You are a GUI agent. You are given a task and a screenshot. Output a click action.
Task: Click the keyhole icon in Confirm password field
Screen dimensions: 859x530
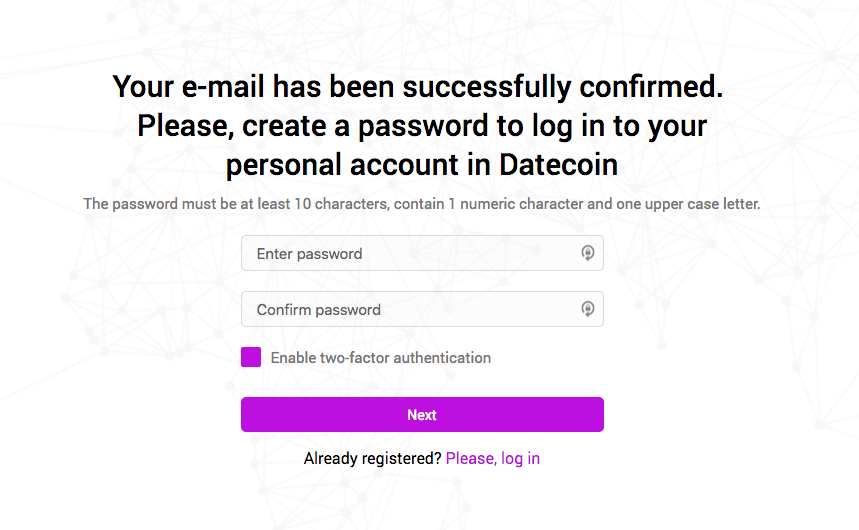[x=588, y=309]
